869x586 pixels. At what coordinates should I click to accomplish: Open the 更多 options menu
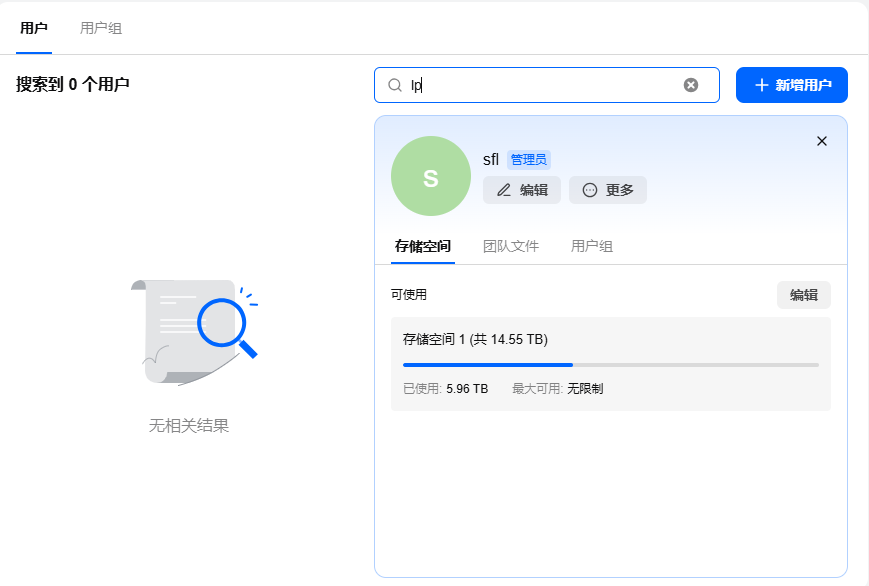(608, 190)
